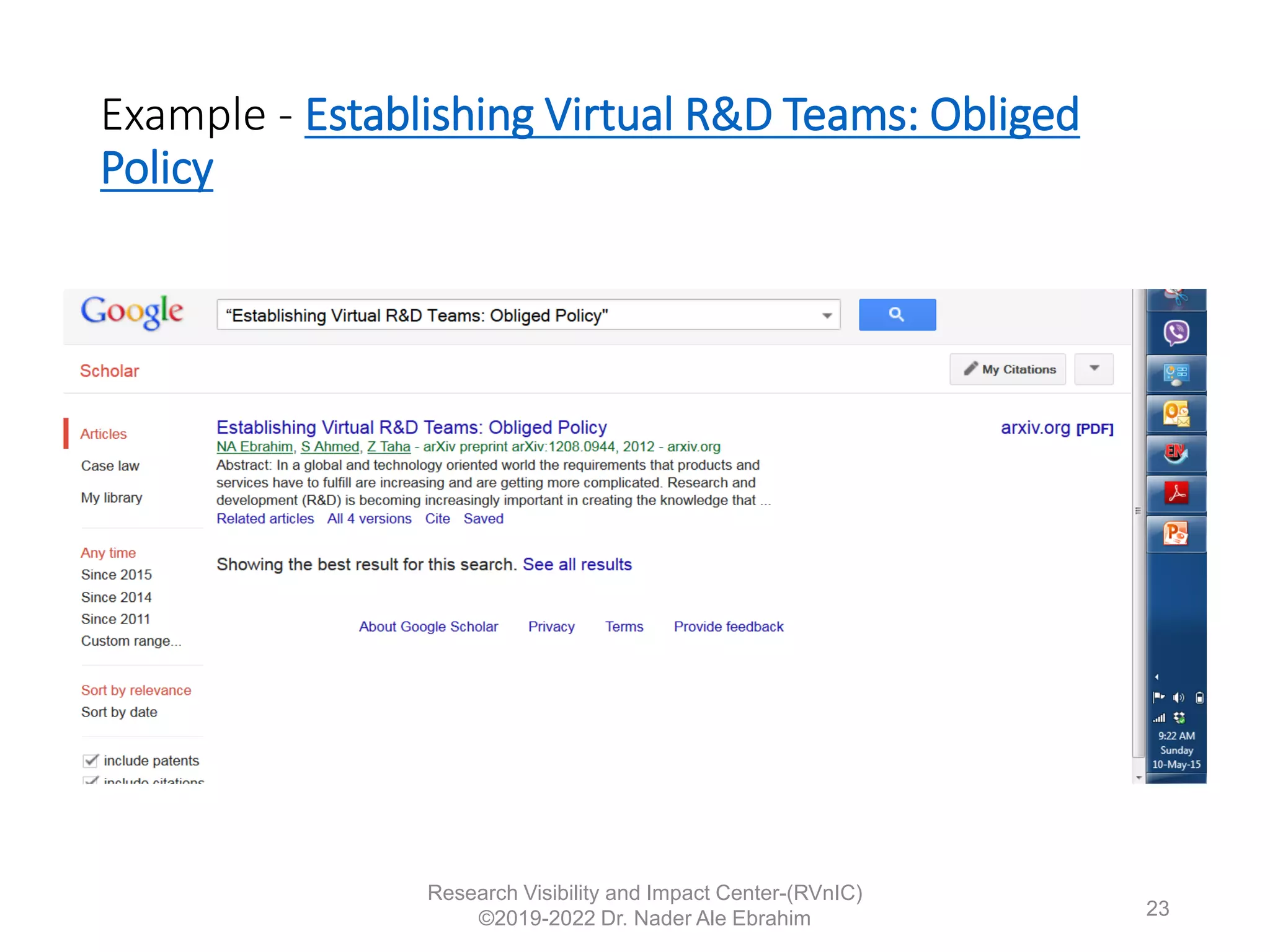Open the arxiv.org [PDF] link
Viewport: 1270px width, 952px height.
coord(1057,428)
